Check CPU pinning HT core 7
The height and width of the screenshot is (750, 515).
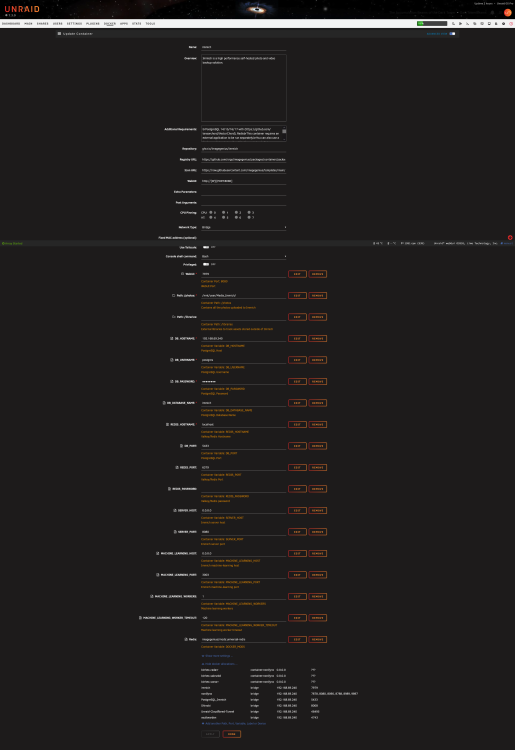pyautogui.click(x=249, y=218)
